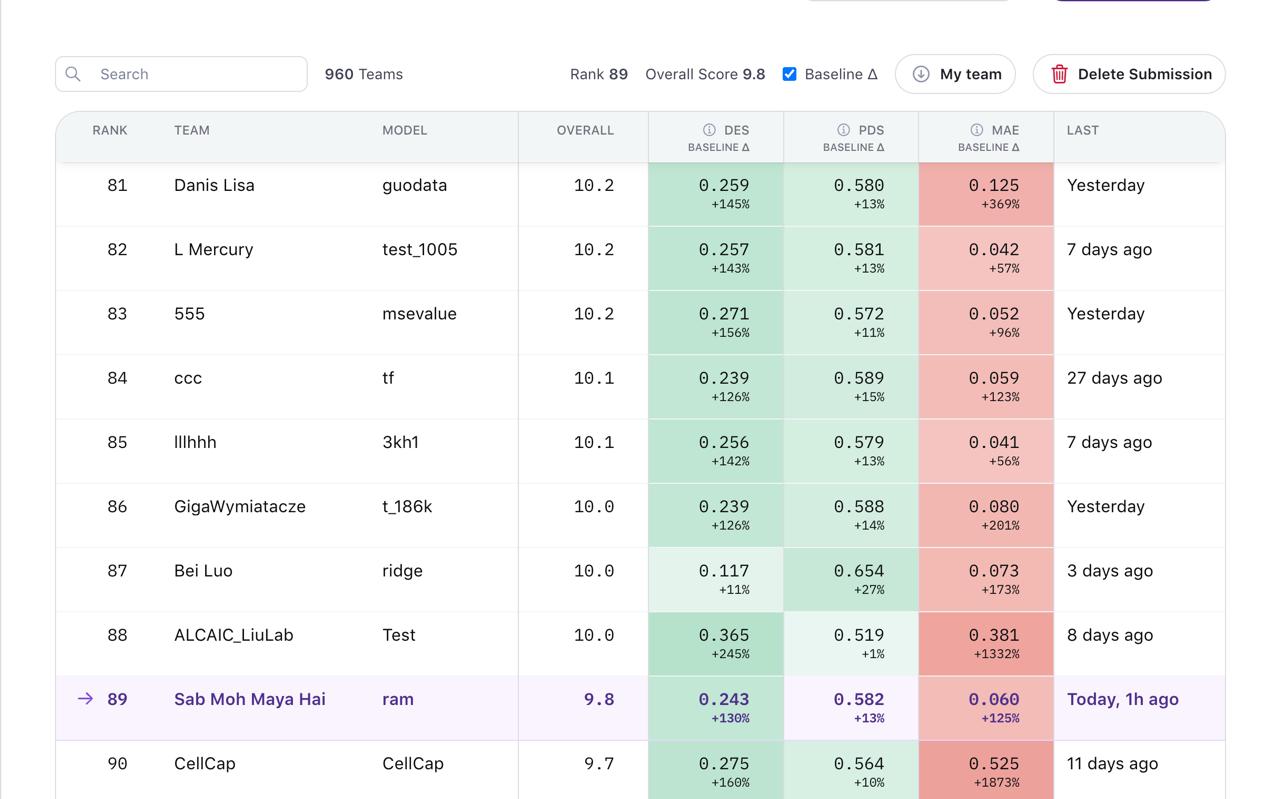1280x799 pixels.
Task: Uncheck the Baseline Δ checkbox
Action: tap(789, 73)
